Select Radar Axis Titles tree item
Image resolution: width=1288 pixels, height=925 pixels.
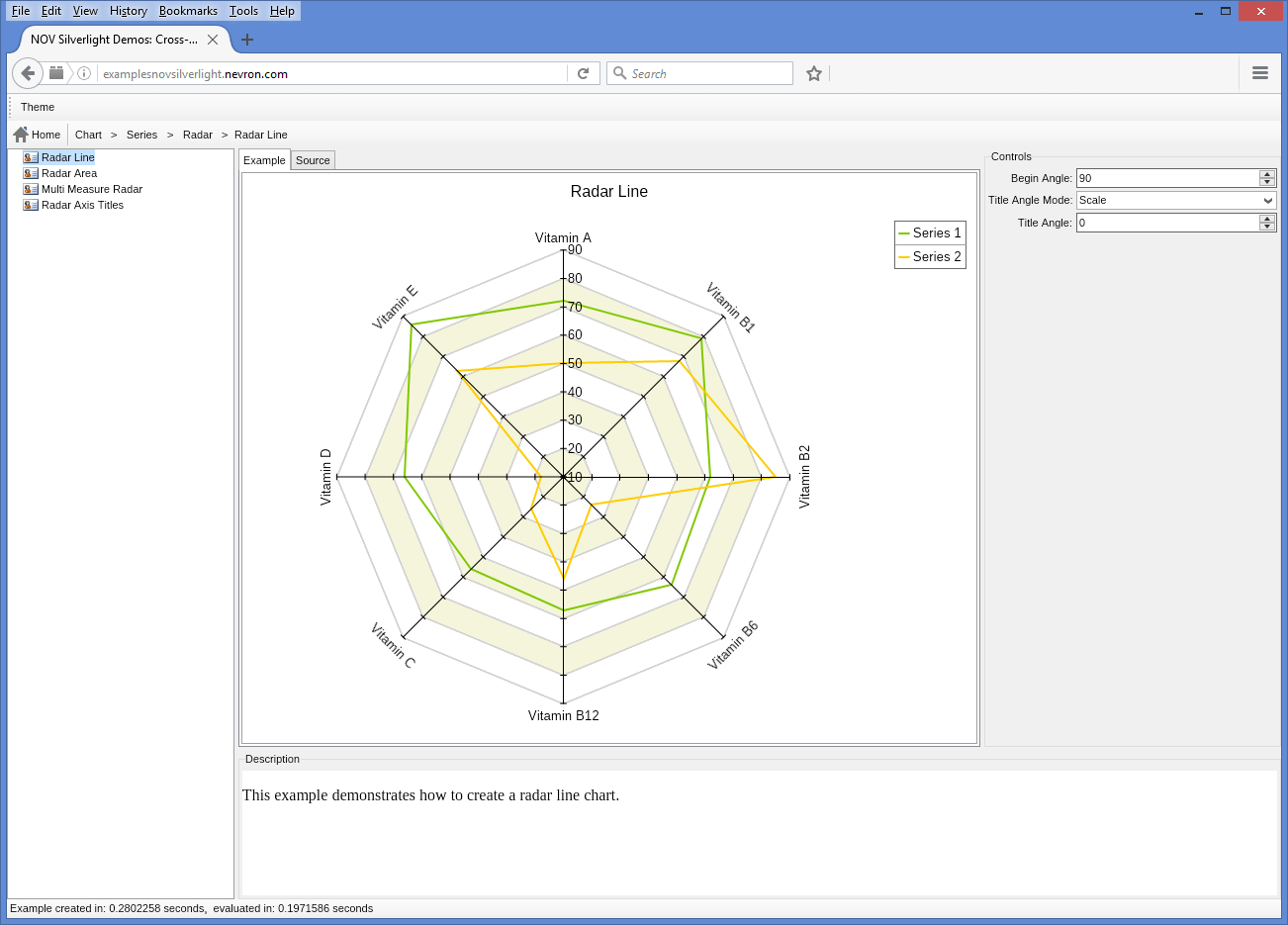(x=82, y=205)
